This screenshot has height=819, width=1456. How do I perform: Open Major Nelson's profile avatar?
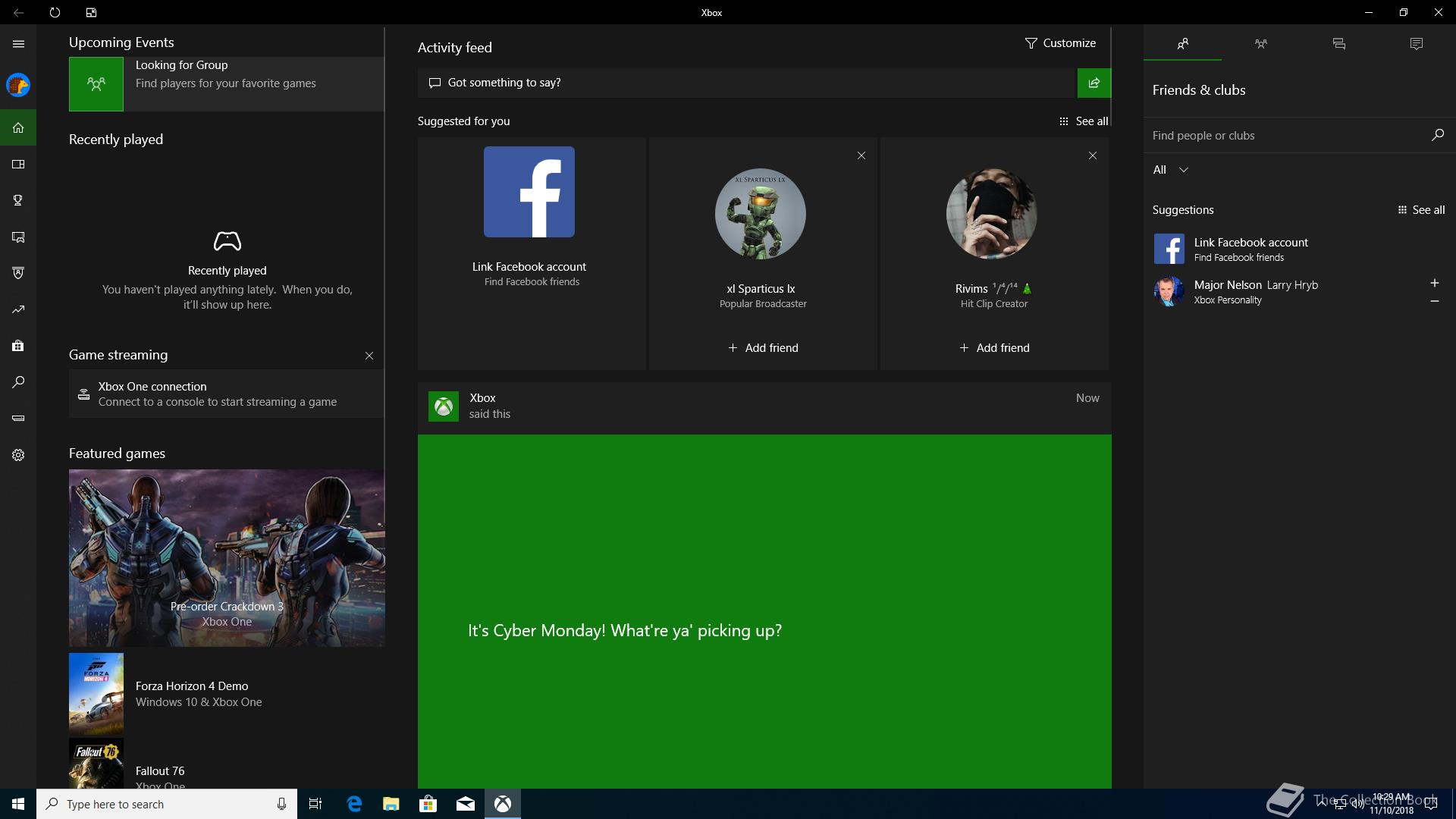1169,291
